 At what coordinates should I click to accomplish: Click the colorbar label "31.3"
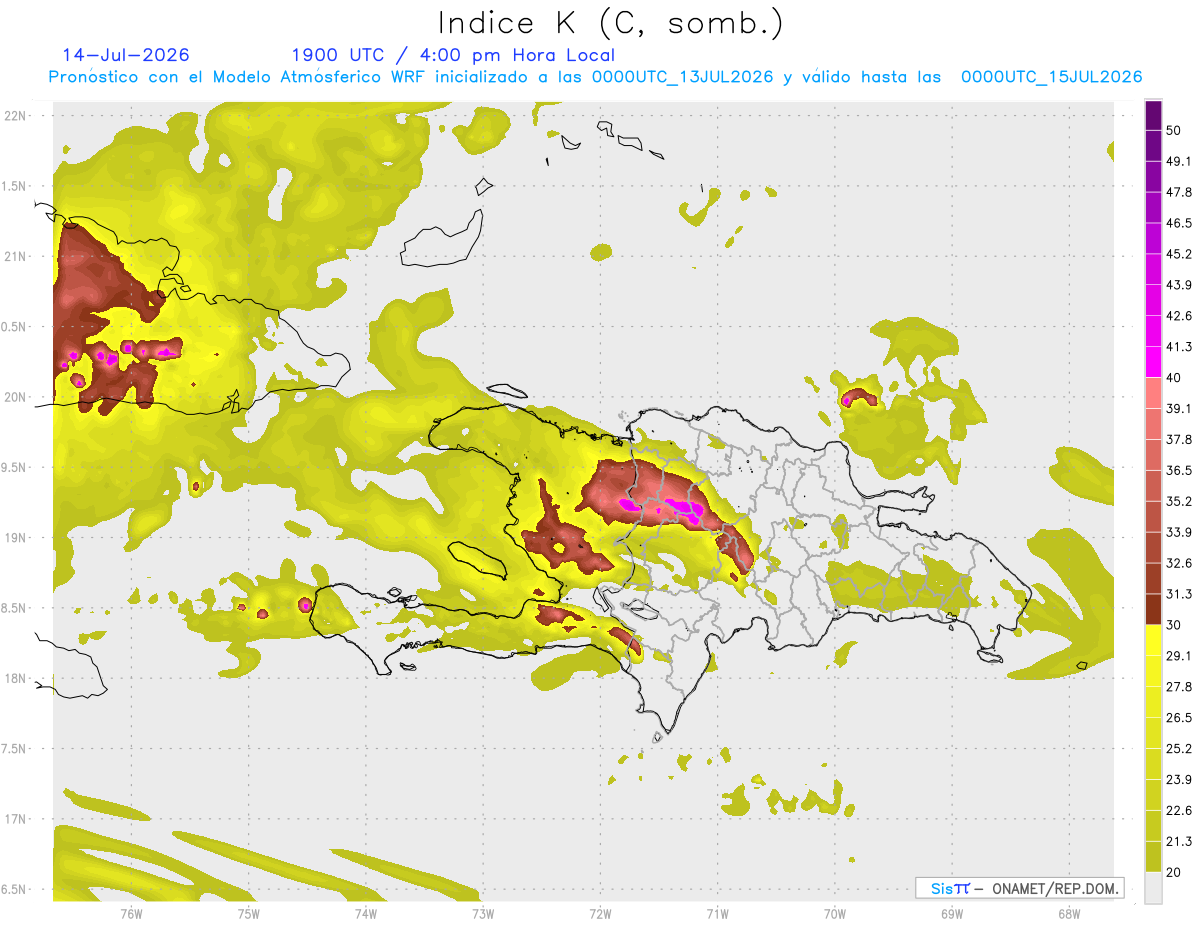pyautogui.click(x=1179, y=594)
